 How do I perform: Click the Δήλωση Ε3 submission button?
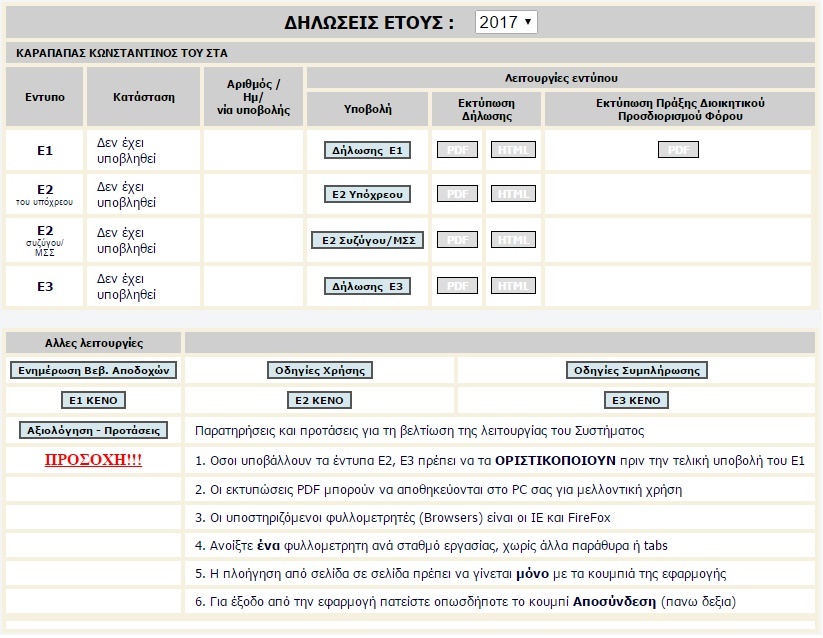pyautogui.click(x=367, y=286)
